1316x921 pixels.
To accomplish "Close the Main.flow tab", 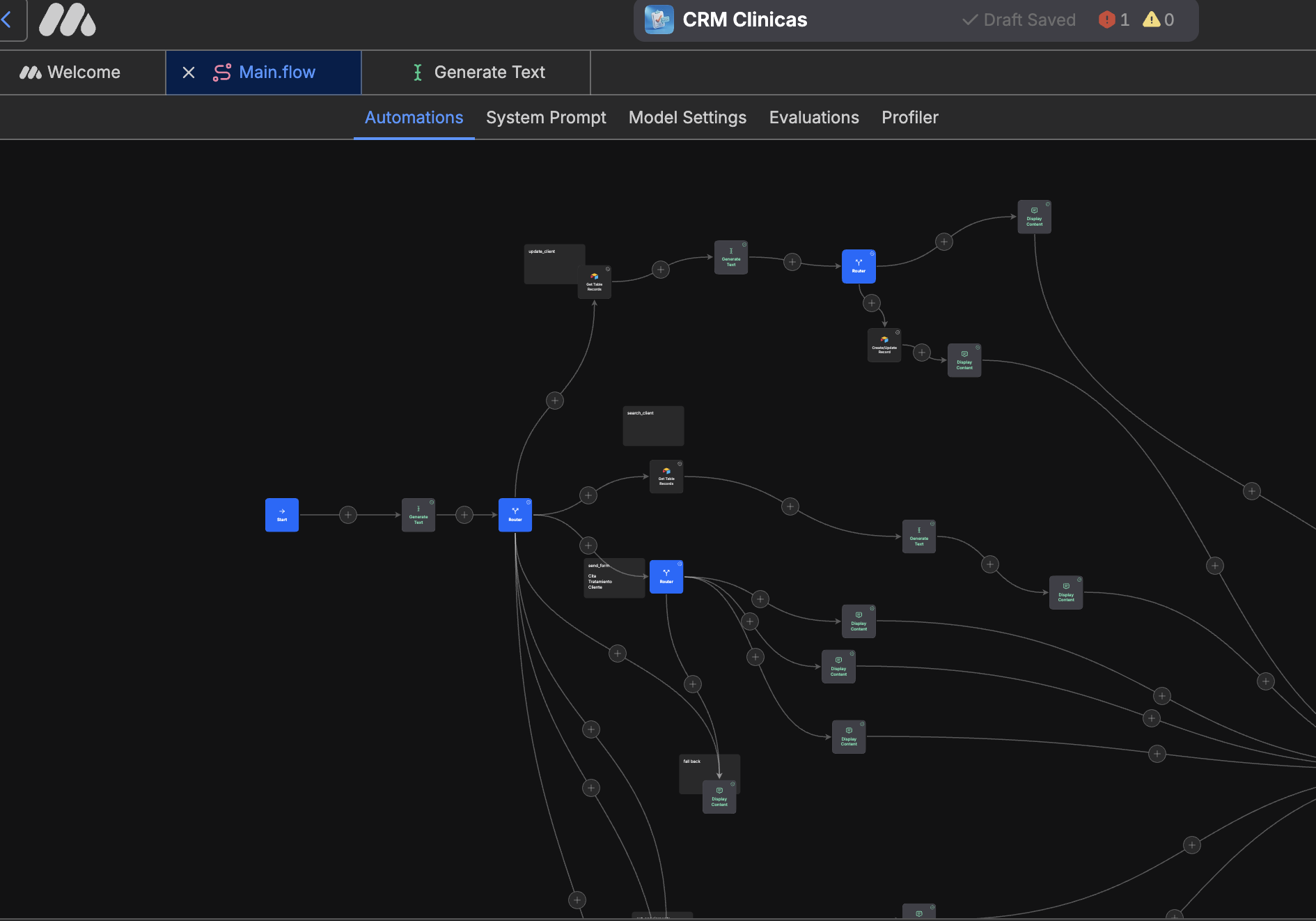I will pos(189,72).
